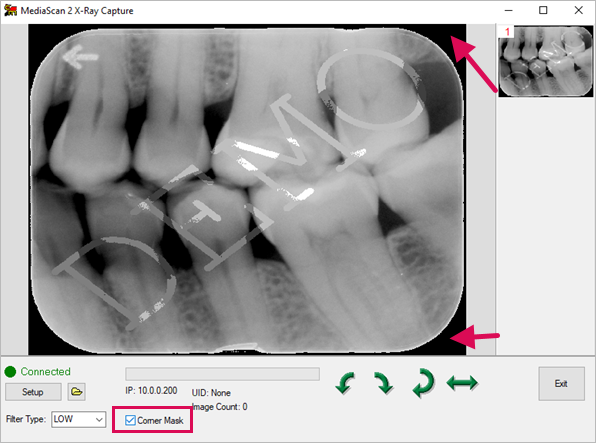Expand the Filter Type dropdown arrow
The height and width of the screenshot is (443, 596).
click(x=99, y=419)
